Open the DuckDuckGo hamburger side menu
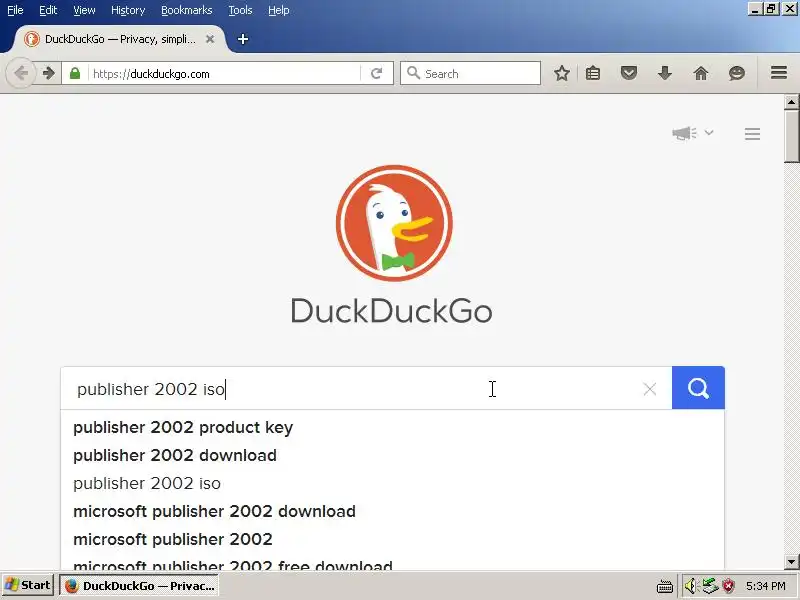The height and width of the screenshot is (600, 800). point(753,134)
